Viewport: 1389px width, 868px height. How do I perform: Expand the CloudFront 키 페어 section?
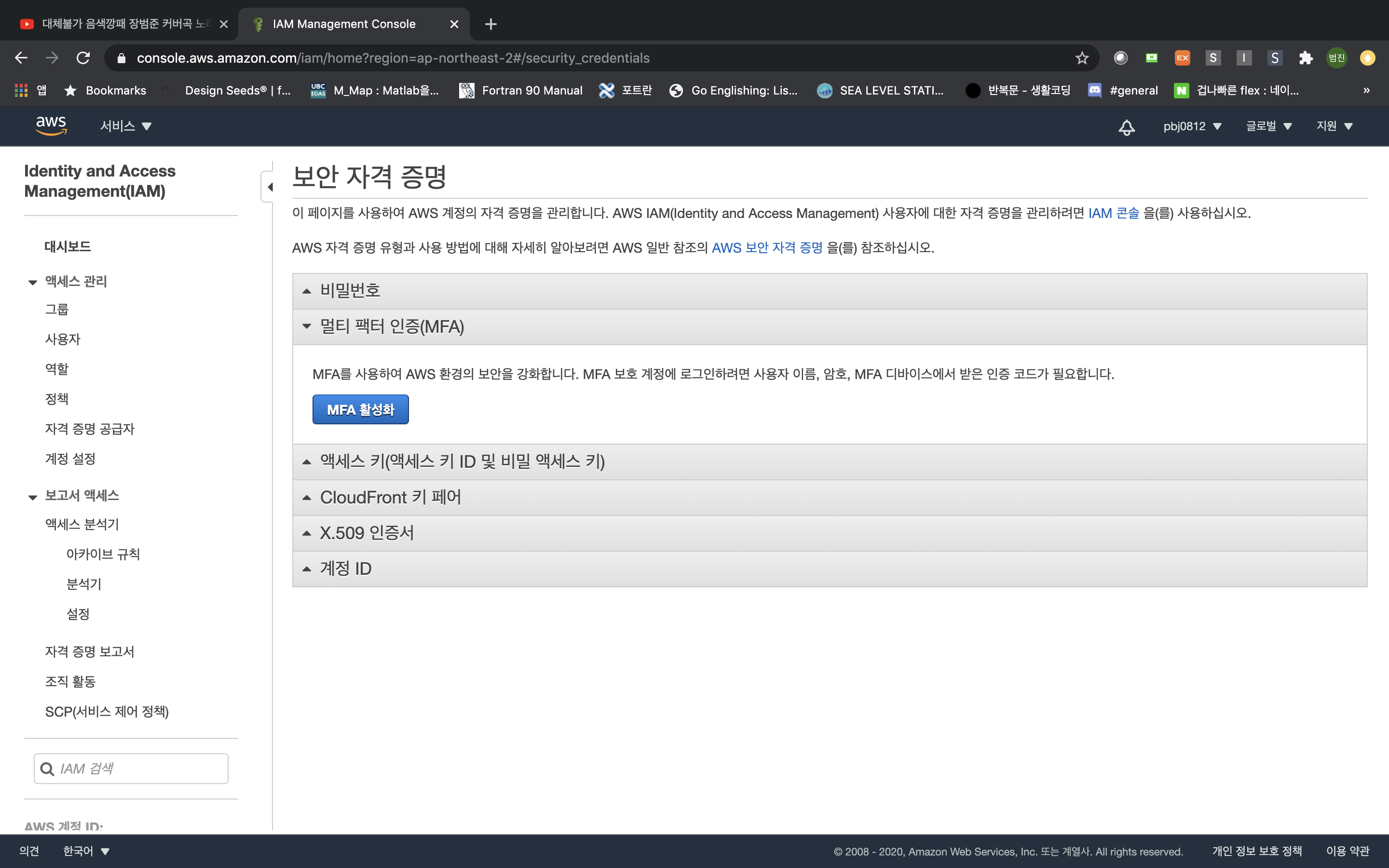coord(390,497)
